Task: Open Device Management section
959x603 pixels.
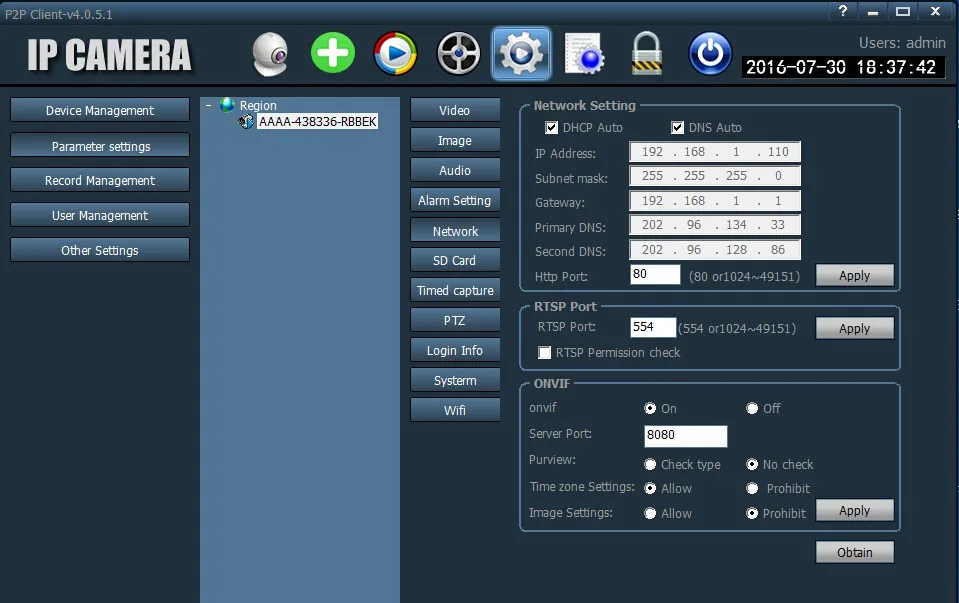Action: coord(100,110)
